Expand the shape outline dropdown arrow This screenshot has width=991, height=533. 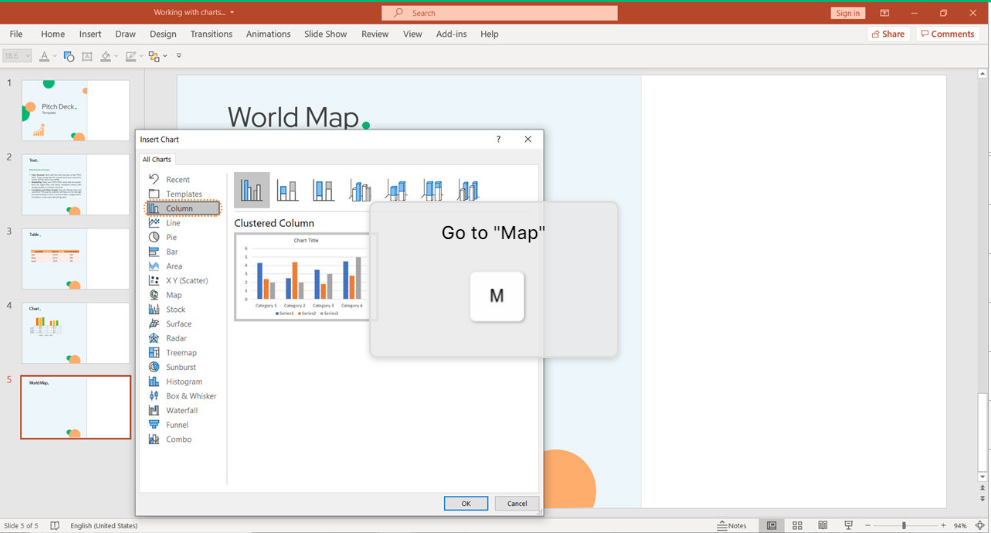point(140,56)
